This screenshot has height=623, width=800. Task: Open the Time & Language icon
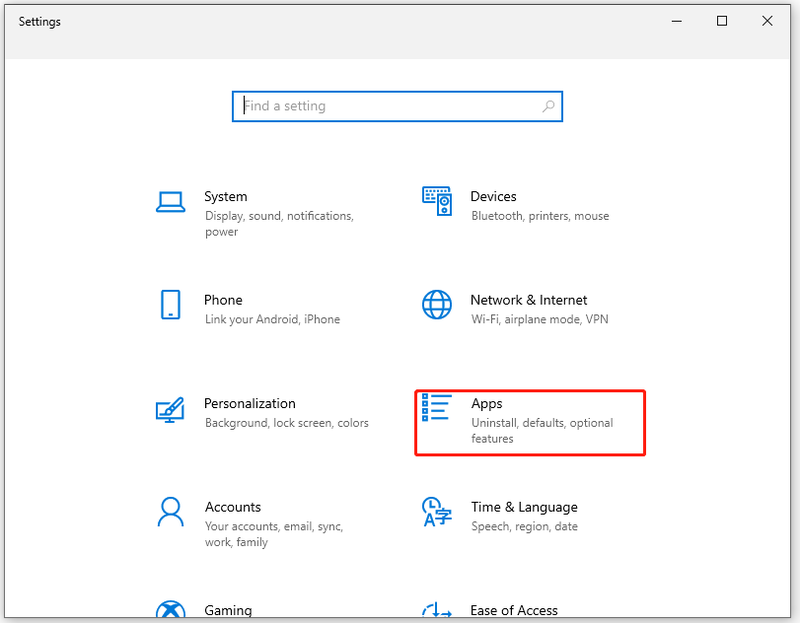pos(437,512)
